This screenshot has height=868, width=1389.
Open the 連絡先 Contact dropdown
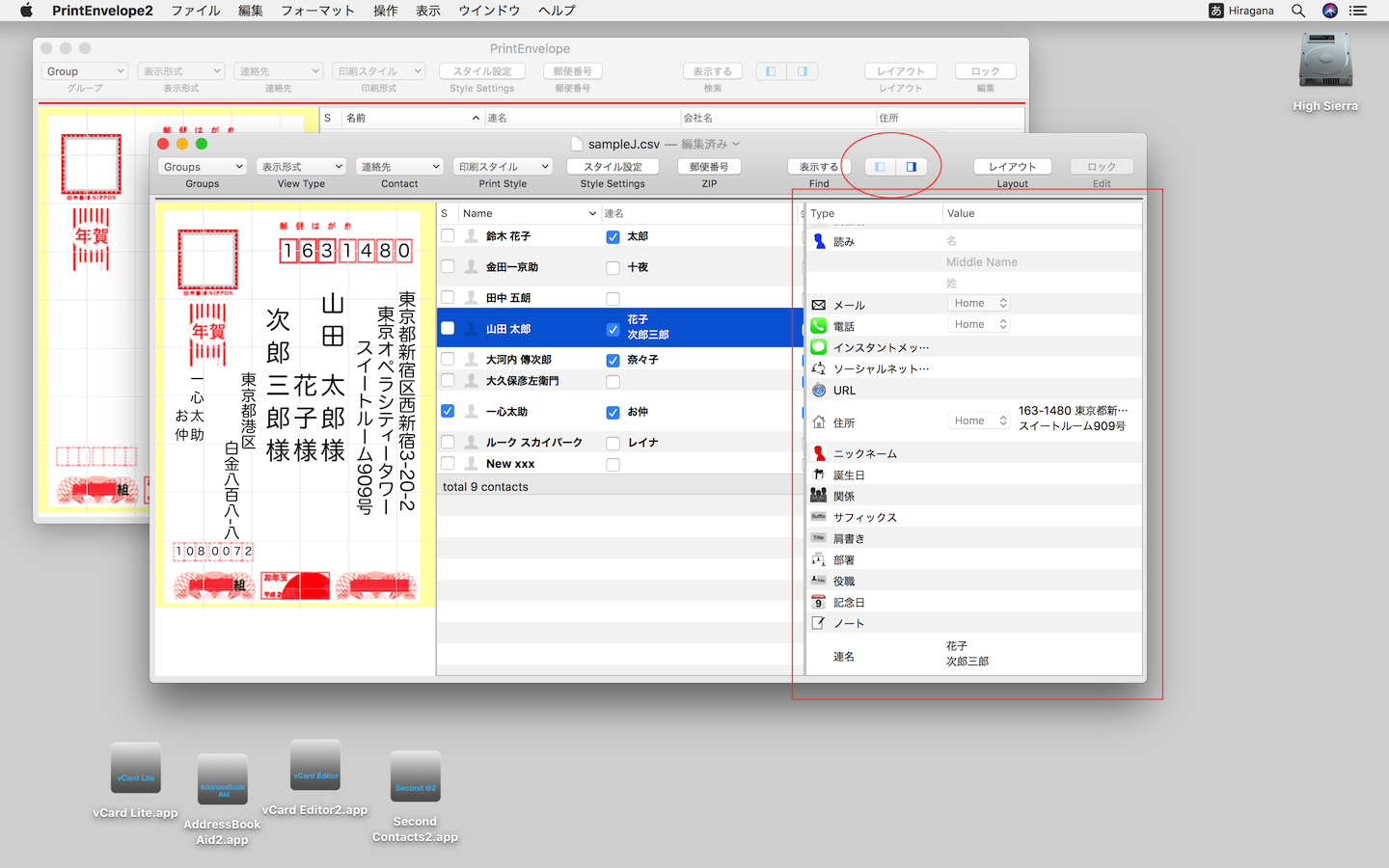tap(399, 167)
